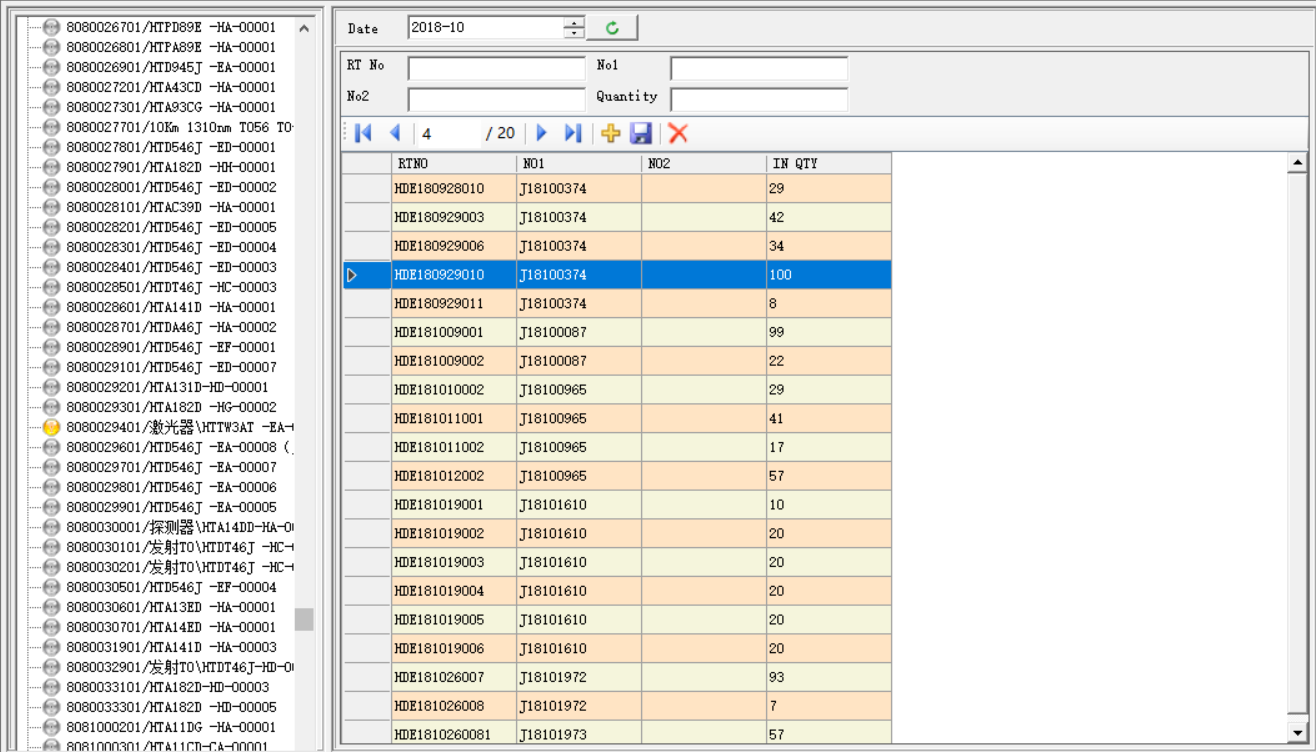Delete the record with red X icon
Screen dimensions: 1316x752
(x=678, y=133)
